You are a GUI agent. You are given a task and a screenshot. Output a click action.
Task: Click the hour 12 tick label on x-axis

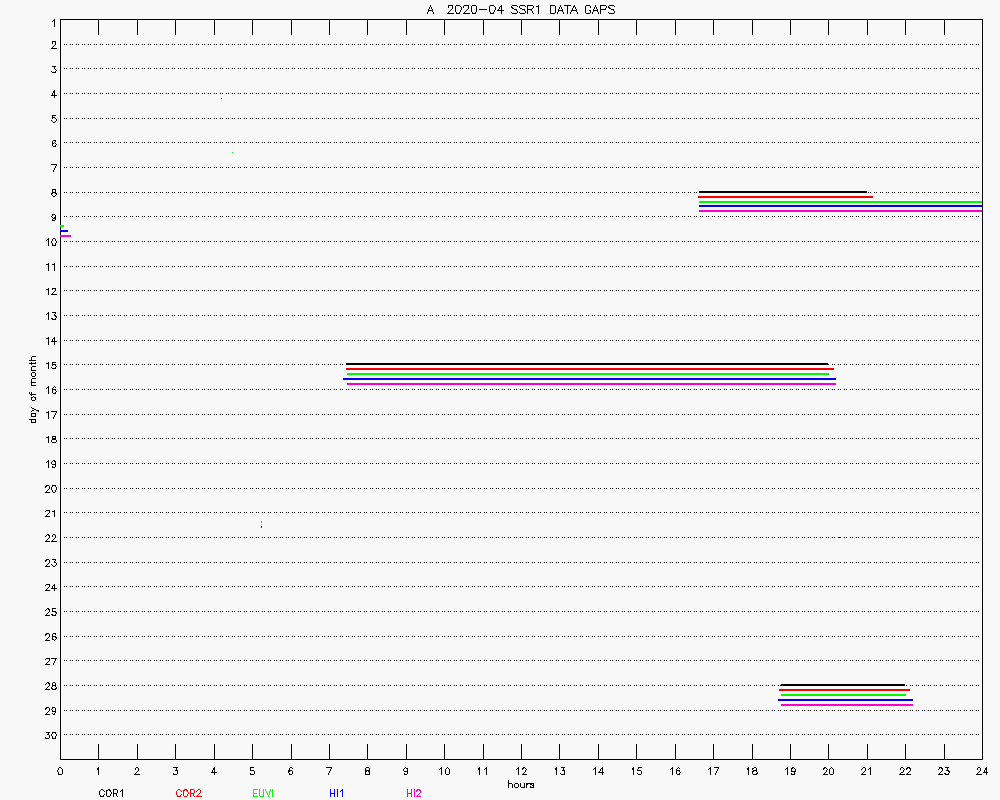[521, 772]
